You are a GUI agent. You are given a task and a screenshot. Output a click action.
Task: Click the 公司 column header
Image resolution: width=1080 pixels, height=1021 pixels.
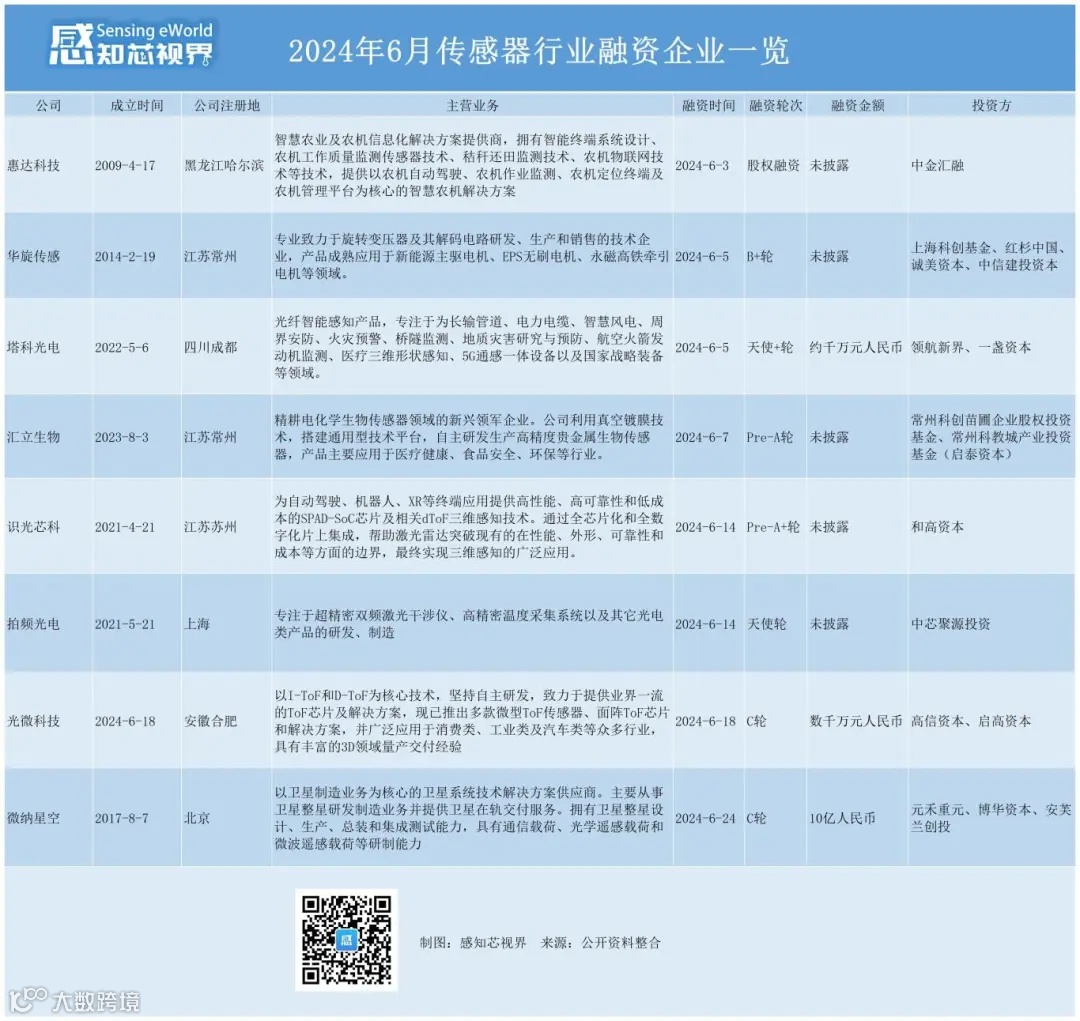48,105
